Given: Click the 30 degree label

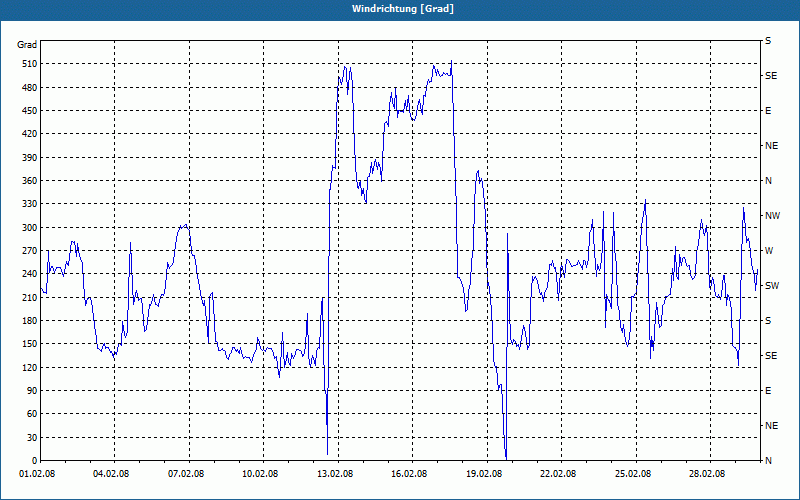Looking at the screenshot, I should click(x=31, y=437).
